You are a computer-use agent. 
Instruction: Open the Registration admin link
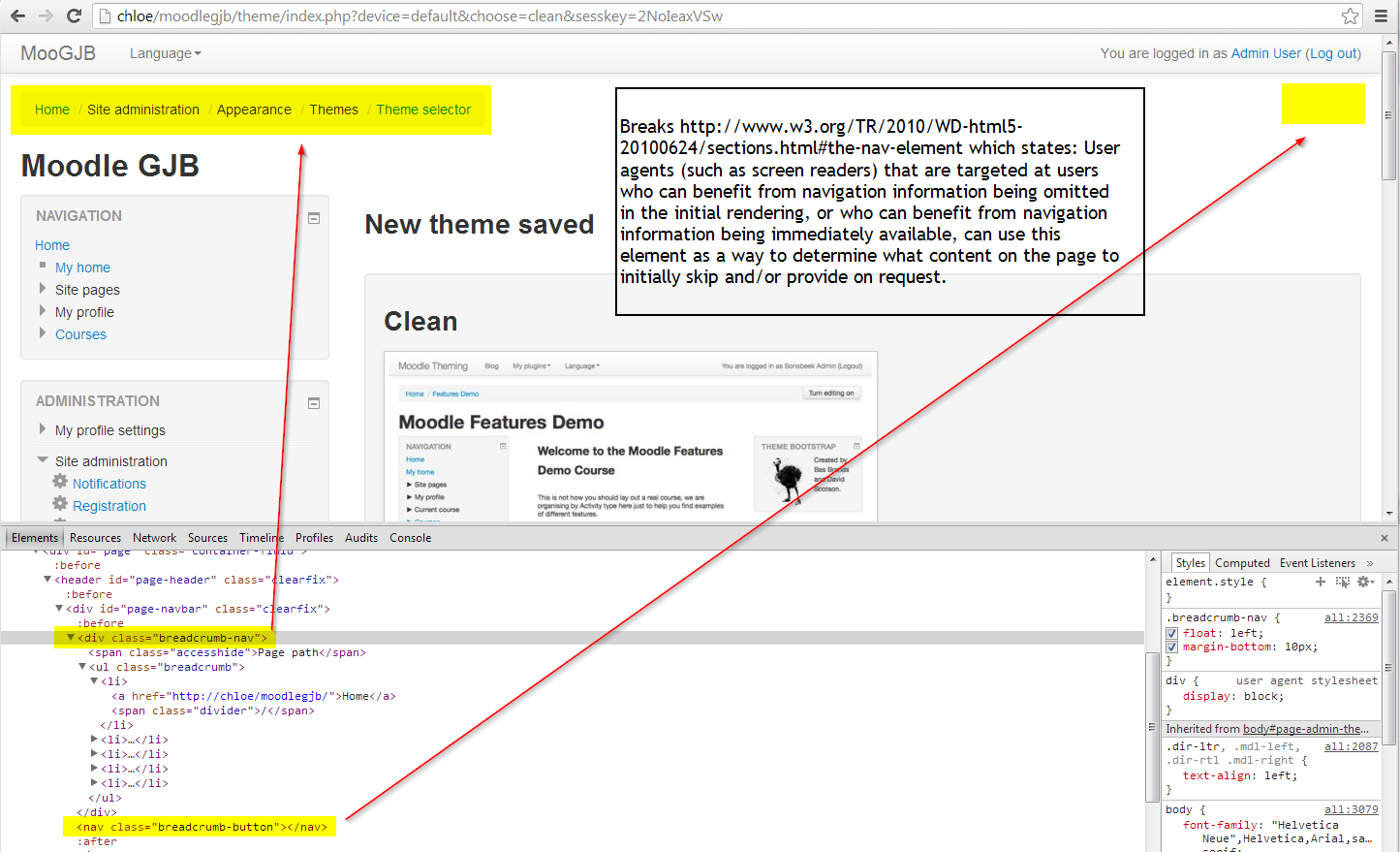click(x=109, y=506)
